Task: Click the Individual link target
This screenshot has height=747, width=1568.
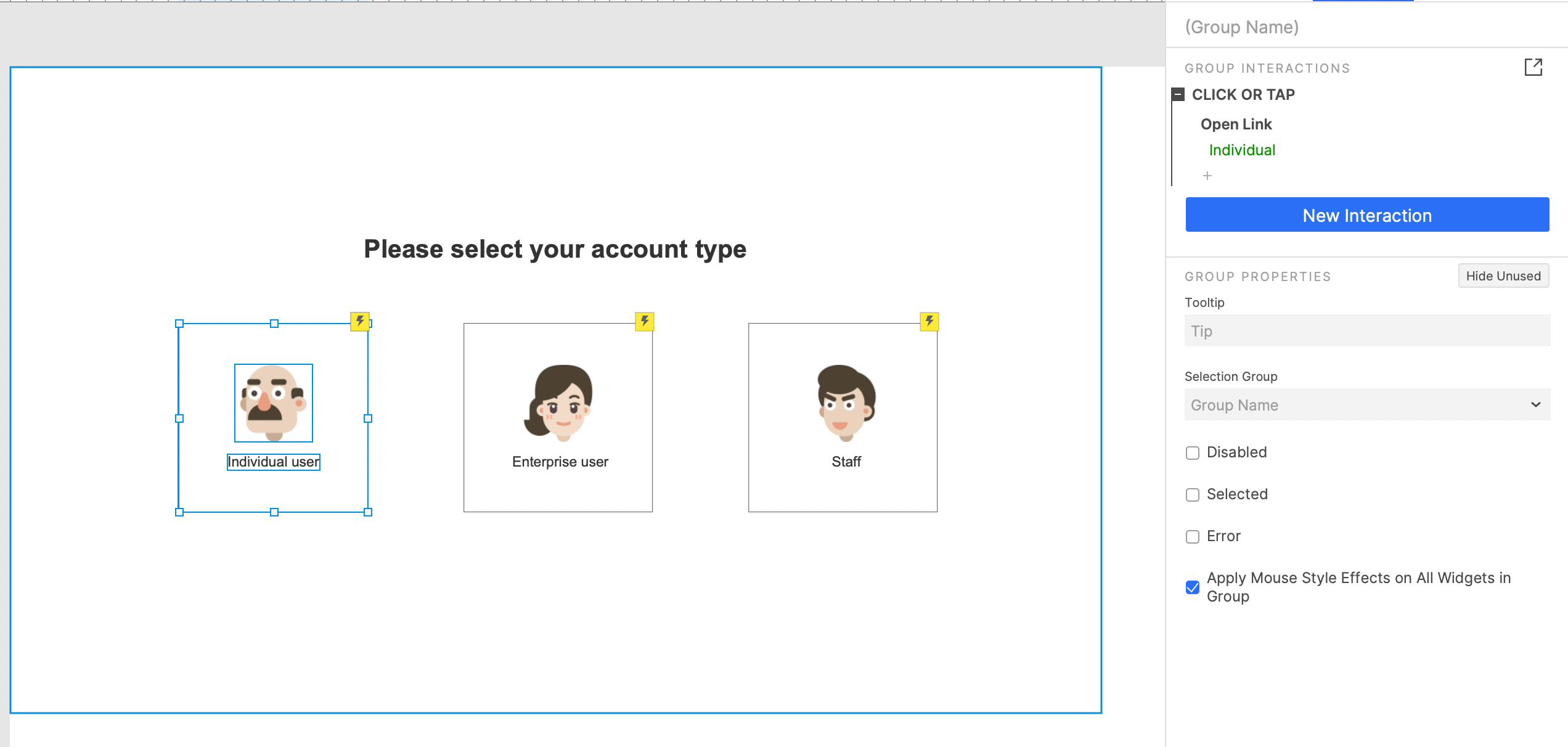Action: coord(1242,150)
